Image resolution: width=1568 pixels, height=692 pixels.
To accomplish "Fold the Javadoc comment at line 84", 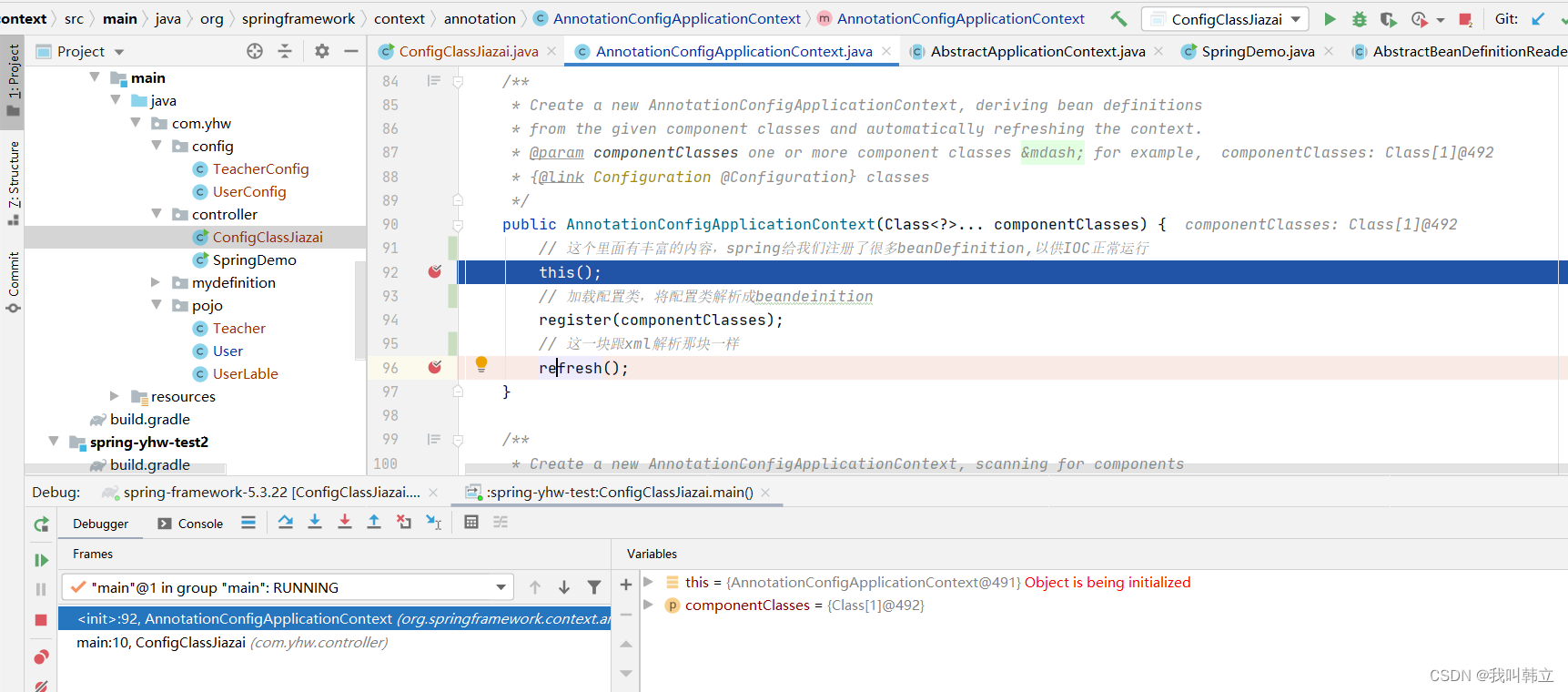I will (459, 82).
